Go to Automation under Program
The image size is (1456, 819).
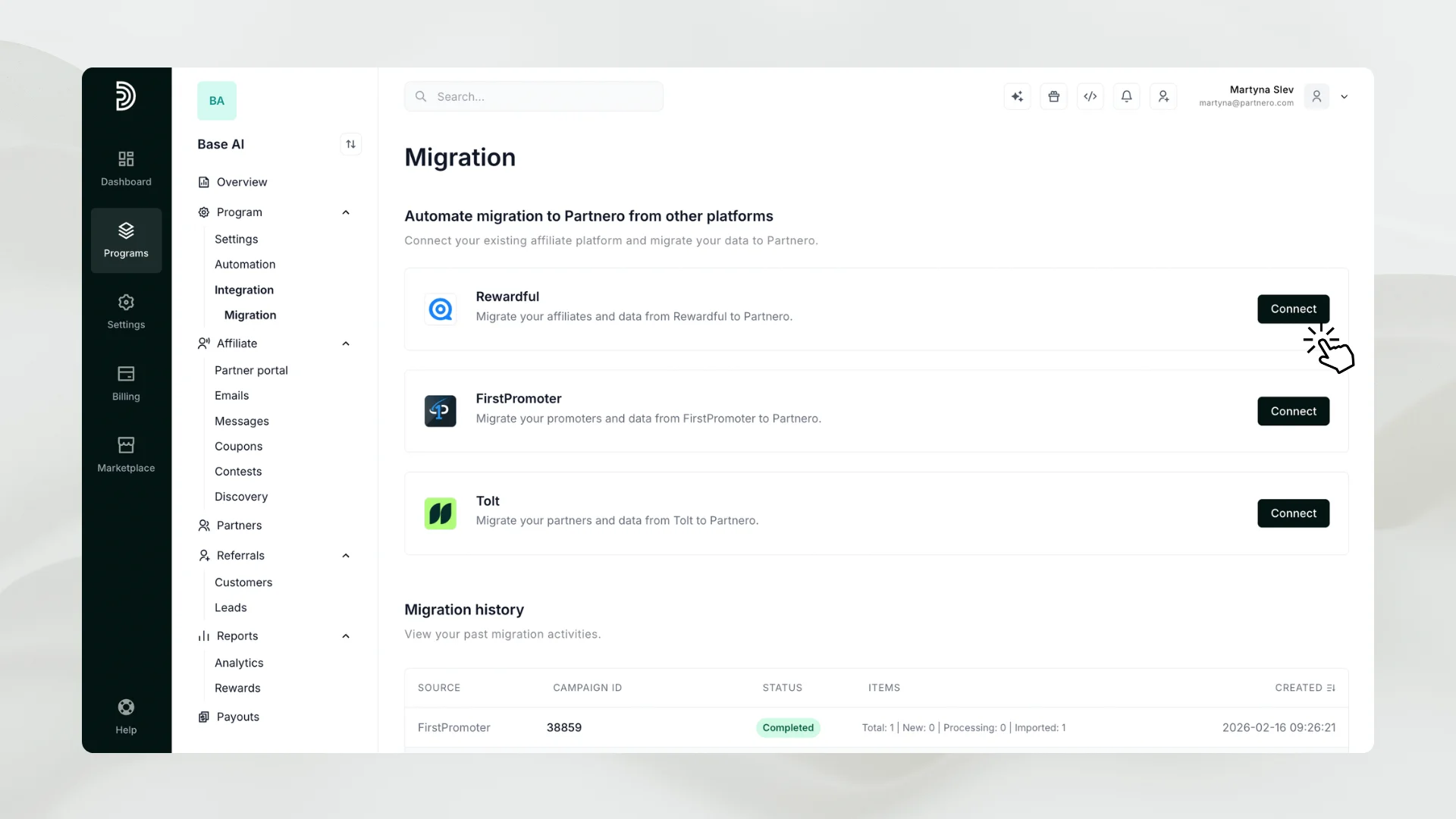245,264
